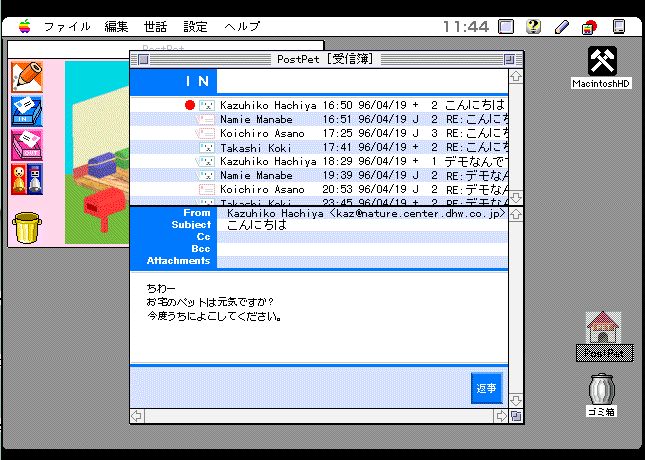Click envelope icon on Namie Manabe 16:51 row
The width and height of the screenshot is (645, 460).
click(x=205, y=119)
